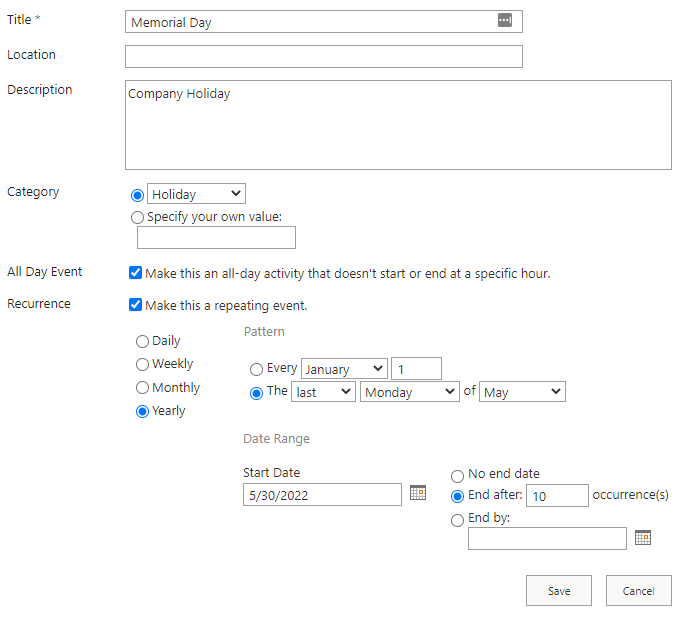Choose the Monthly recurrence option

[142, 388]
